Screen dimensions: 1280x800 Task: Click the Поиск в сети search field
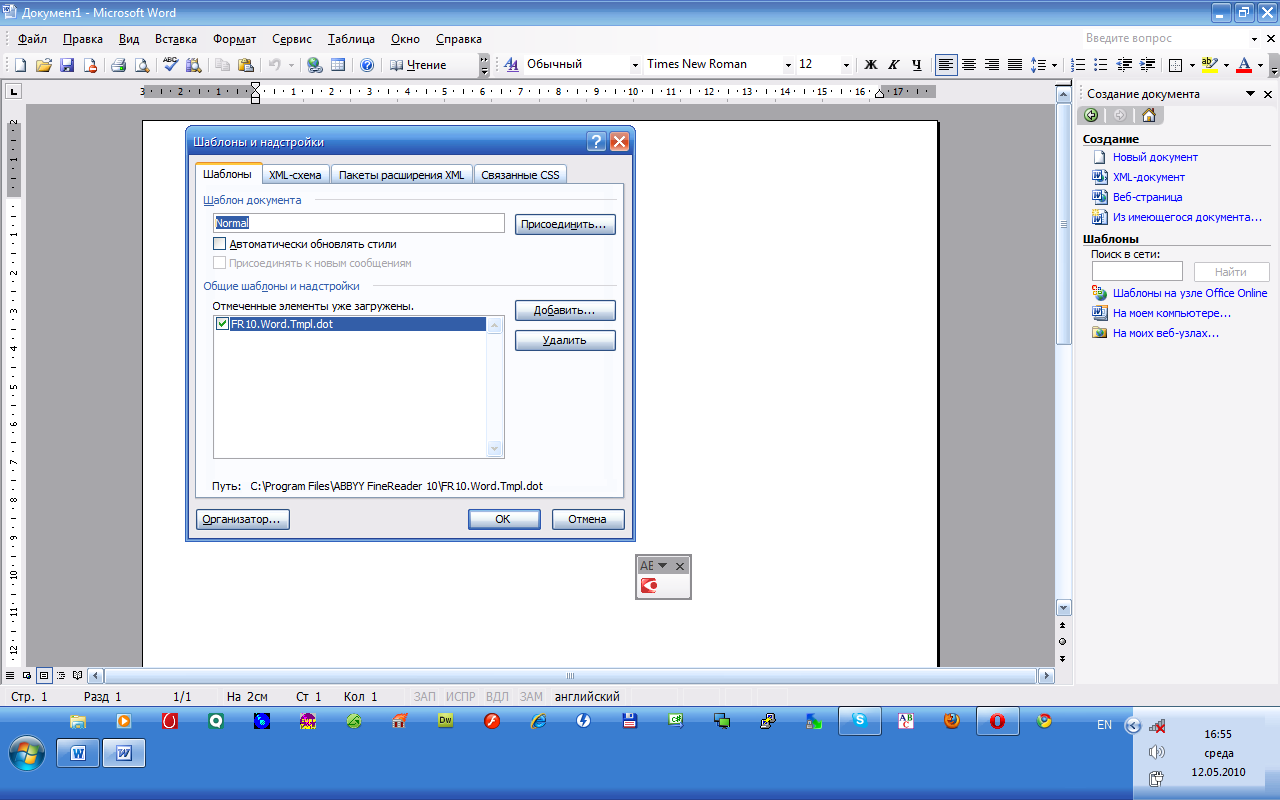(1137, 271)
